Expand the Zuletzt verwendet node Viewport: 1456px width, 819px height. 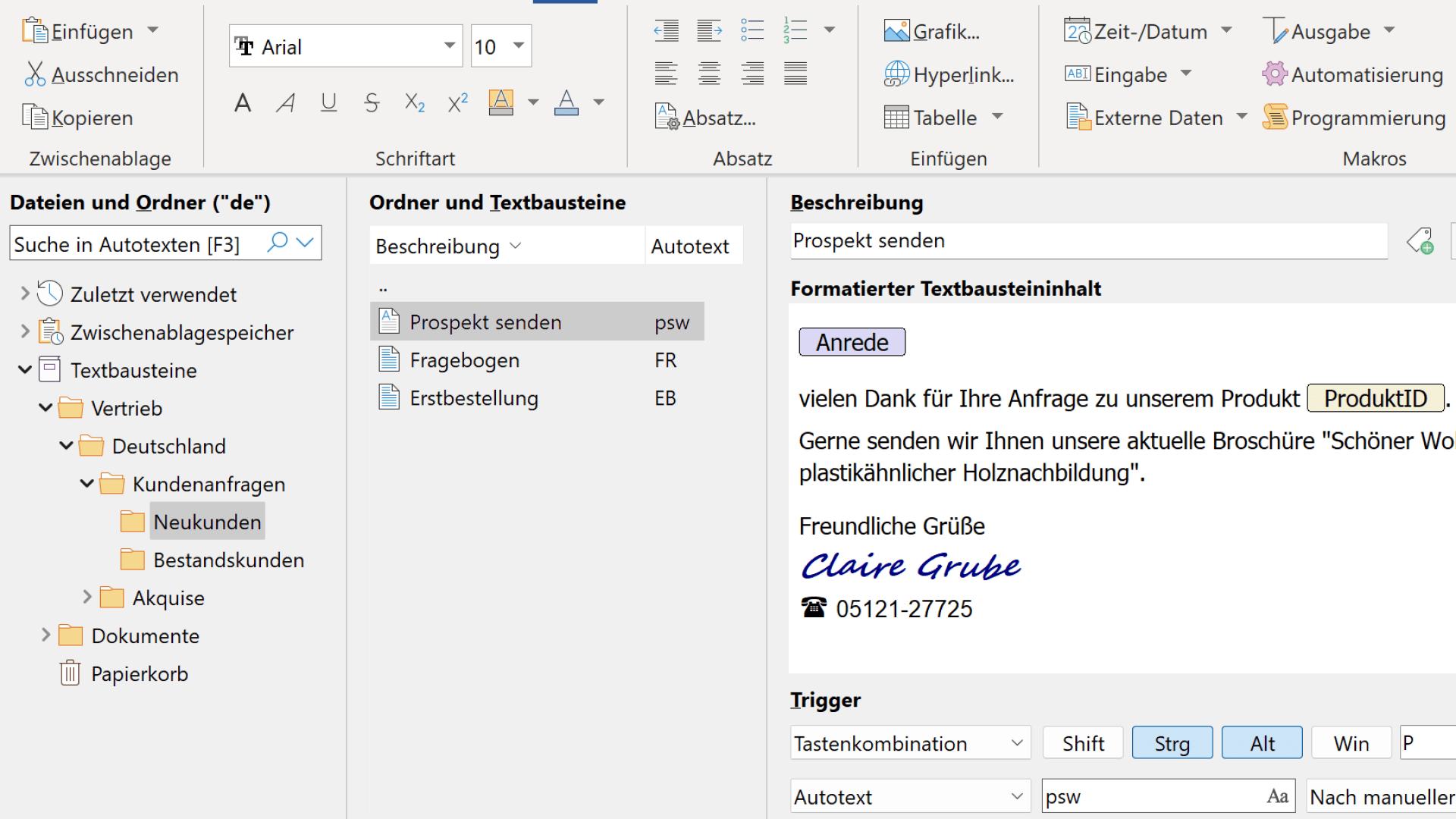pyautogui.click(x=25, y=293)
